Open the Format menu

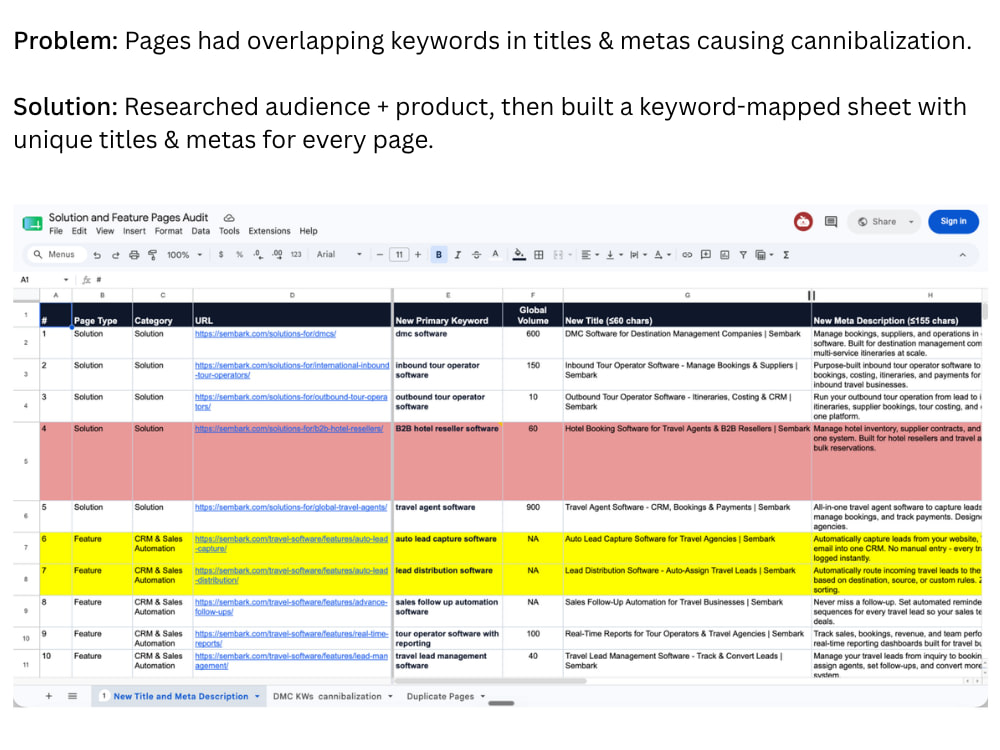click(x=168, y=231)
